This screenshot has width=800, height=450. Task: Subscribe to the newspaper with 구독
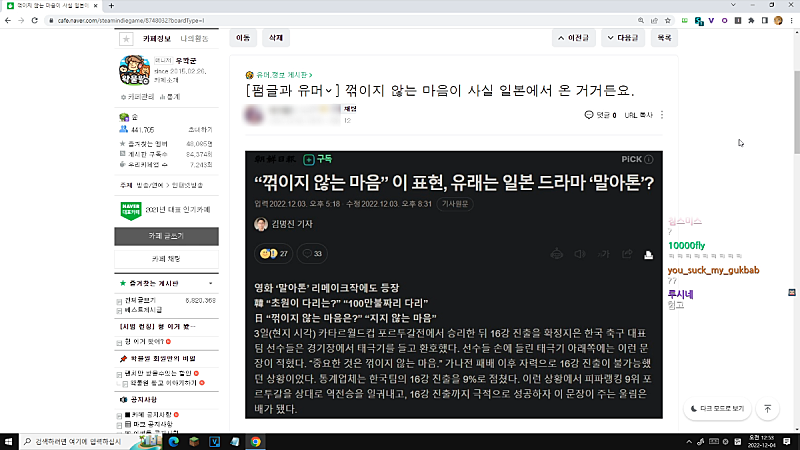pos(317,159)
